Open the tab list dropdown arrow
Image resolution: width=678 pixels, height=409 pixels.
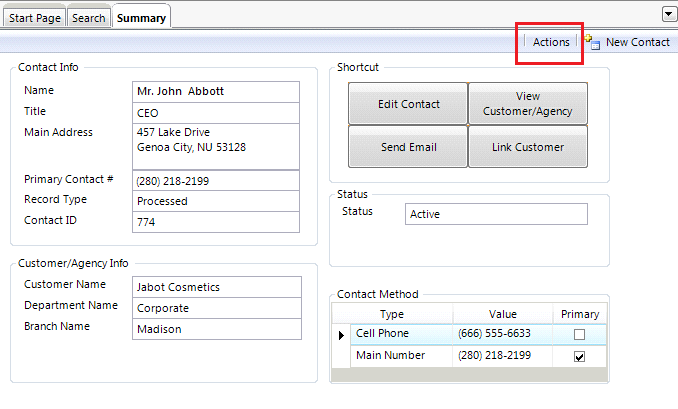pyautogui.click(x=668, y=14)
